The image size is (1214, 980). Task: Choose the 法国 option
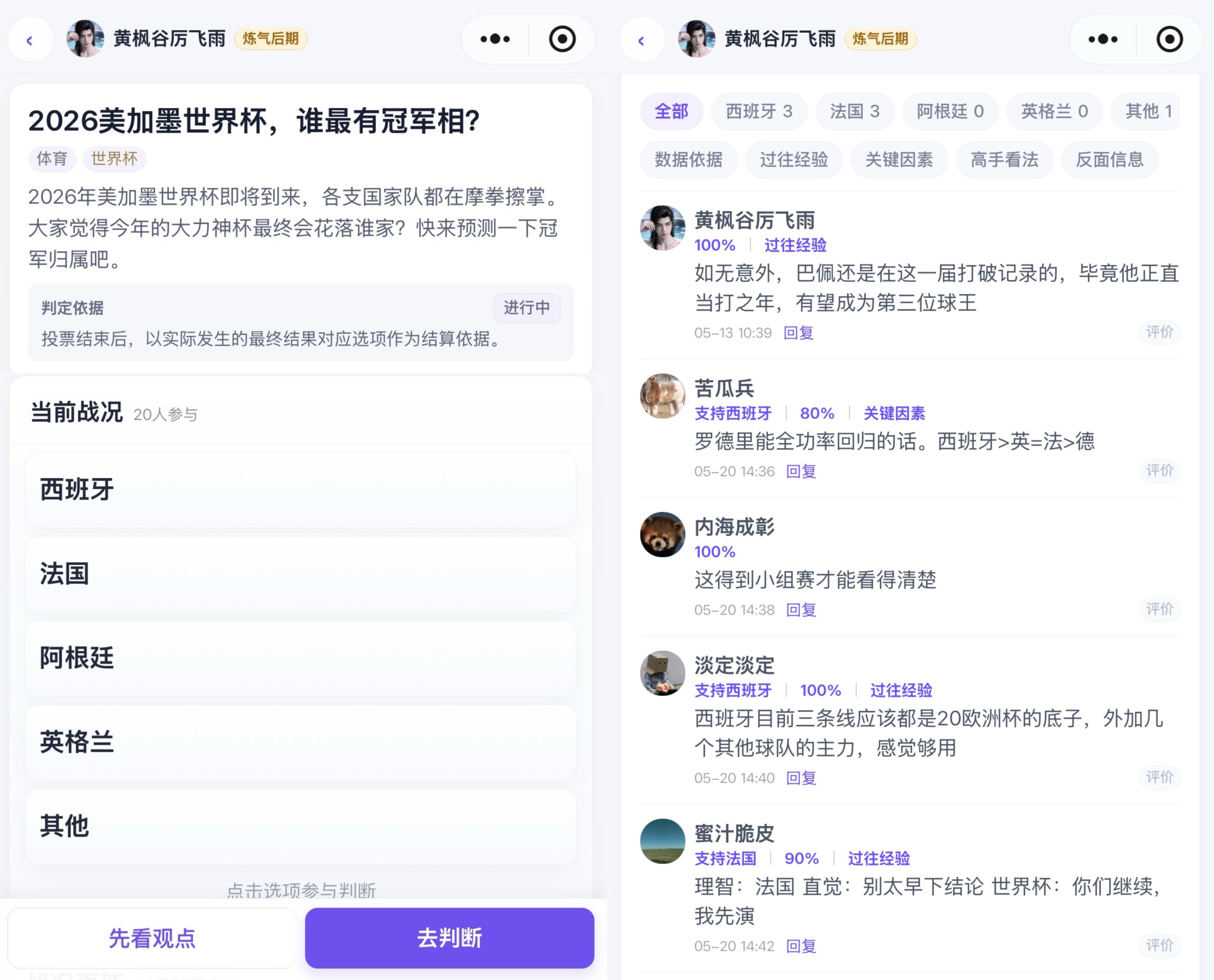[301, 574]
